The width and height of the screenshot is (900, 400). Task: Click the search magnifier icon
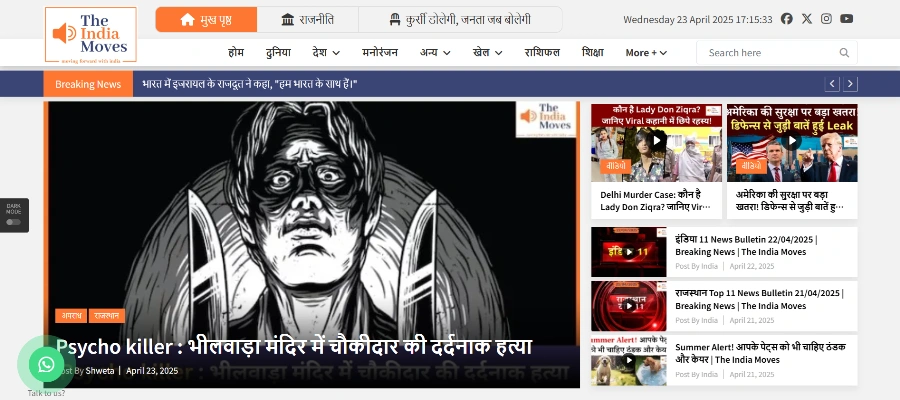coord(844,53)
